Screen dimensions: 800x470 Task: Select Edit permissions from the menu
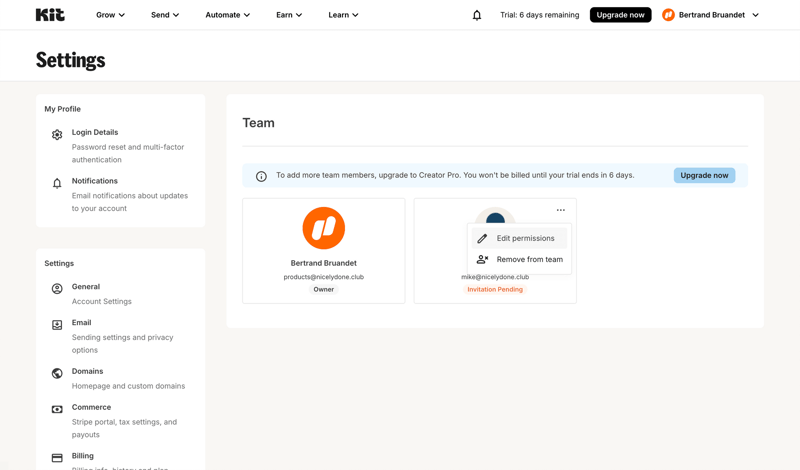click(x=519, y=238)
